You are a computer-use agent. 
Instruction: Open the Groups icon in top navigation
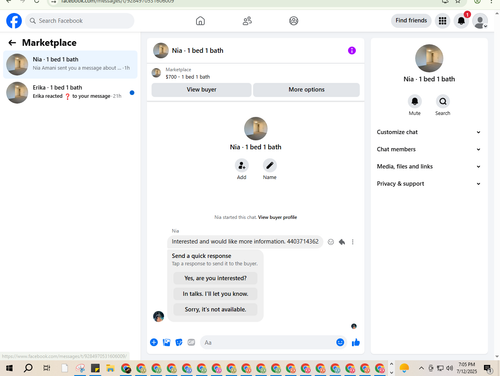point(294,21)
